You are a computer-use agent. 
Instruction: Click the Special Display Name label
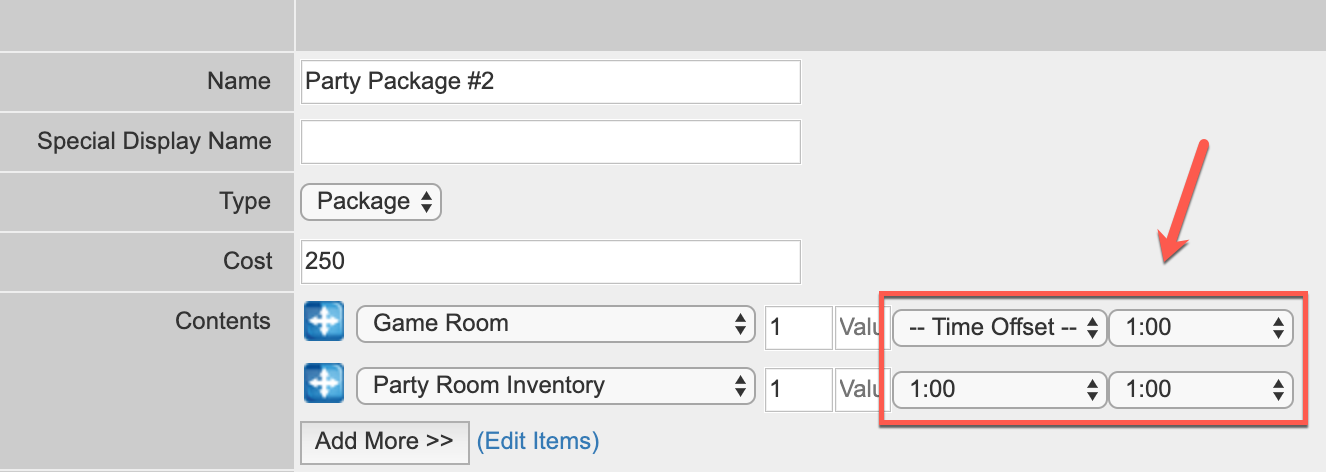coord(154,141)
